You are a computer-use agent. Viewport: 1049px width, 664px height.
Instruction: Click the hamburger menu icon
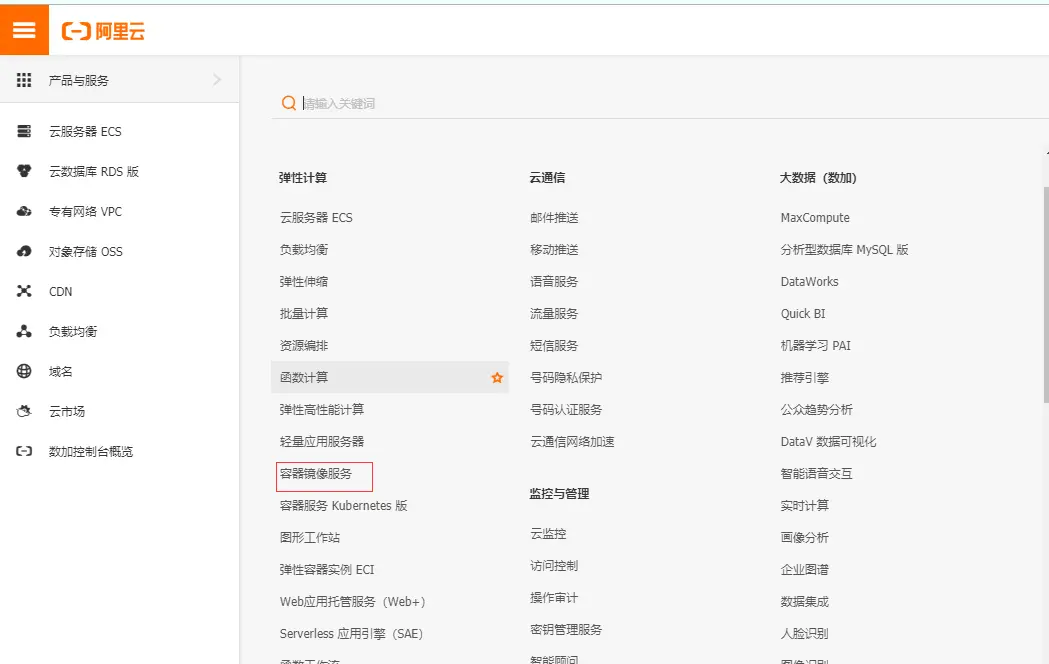pyautogui.click(x=24, y=29)
